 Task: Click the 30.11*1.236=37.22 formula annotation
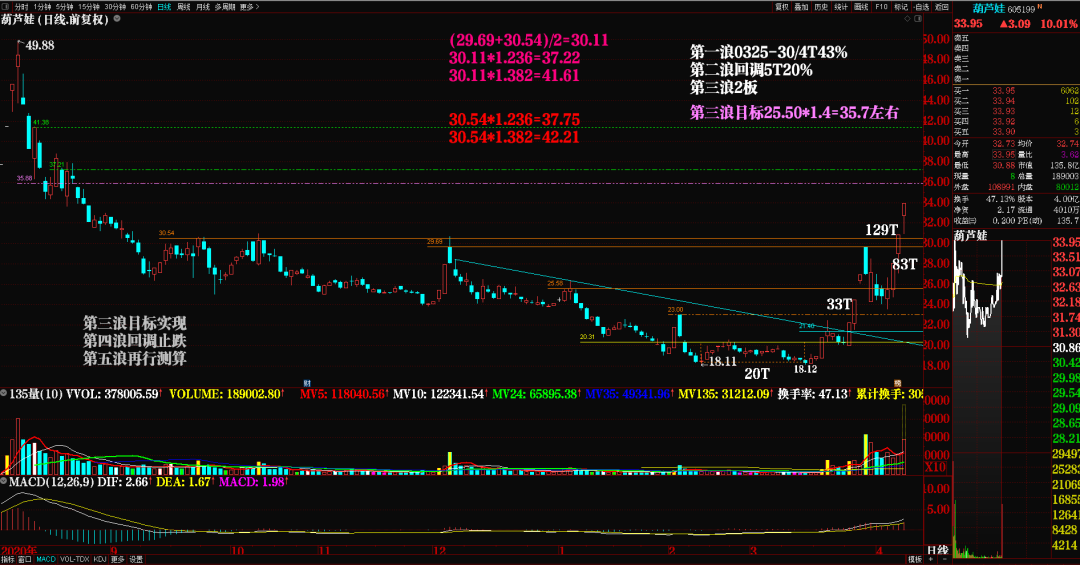(x=515, y=58)
